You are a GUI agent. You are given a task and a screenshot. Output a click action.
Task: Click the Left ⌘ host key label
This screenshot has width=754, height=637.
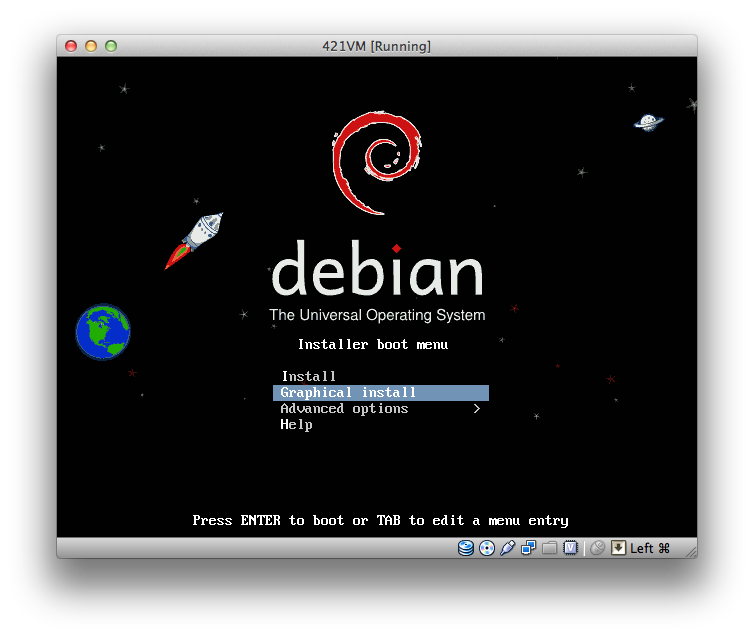click(649, 548)
